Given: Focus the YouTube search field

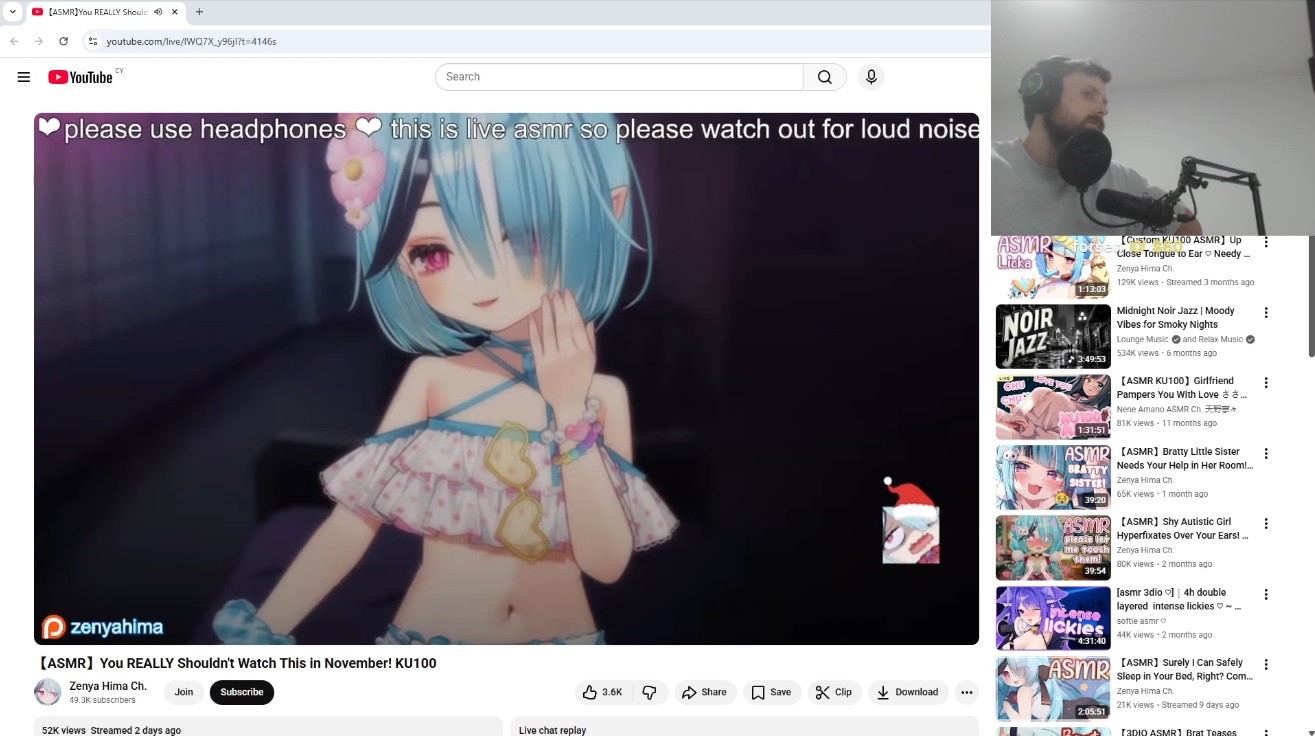Looking at the screenshot, I should click(x=619, y=77).
